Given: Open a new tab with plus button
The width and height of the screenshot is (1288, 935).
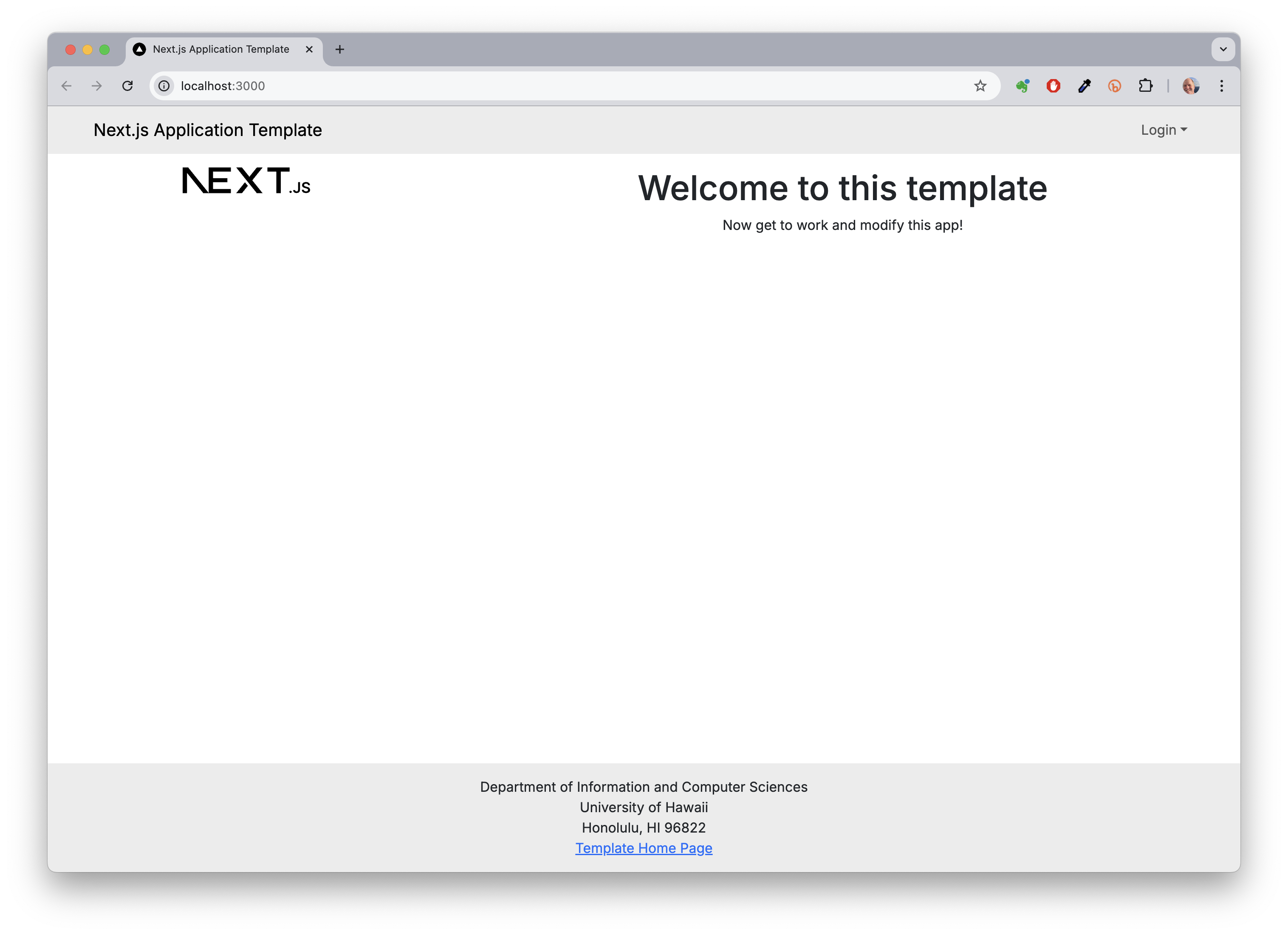Looking at the screenshot, I should pos(339,49).
